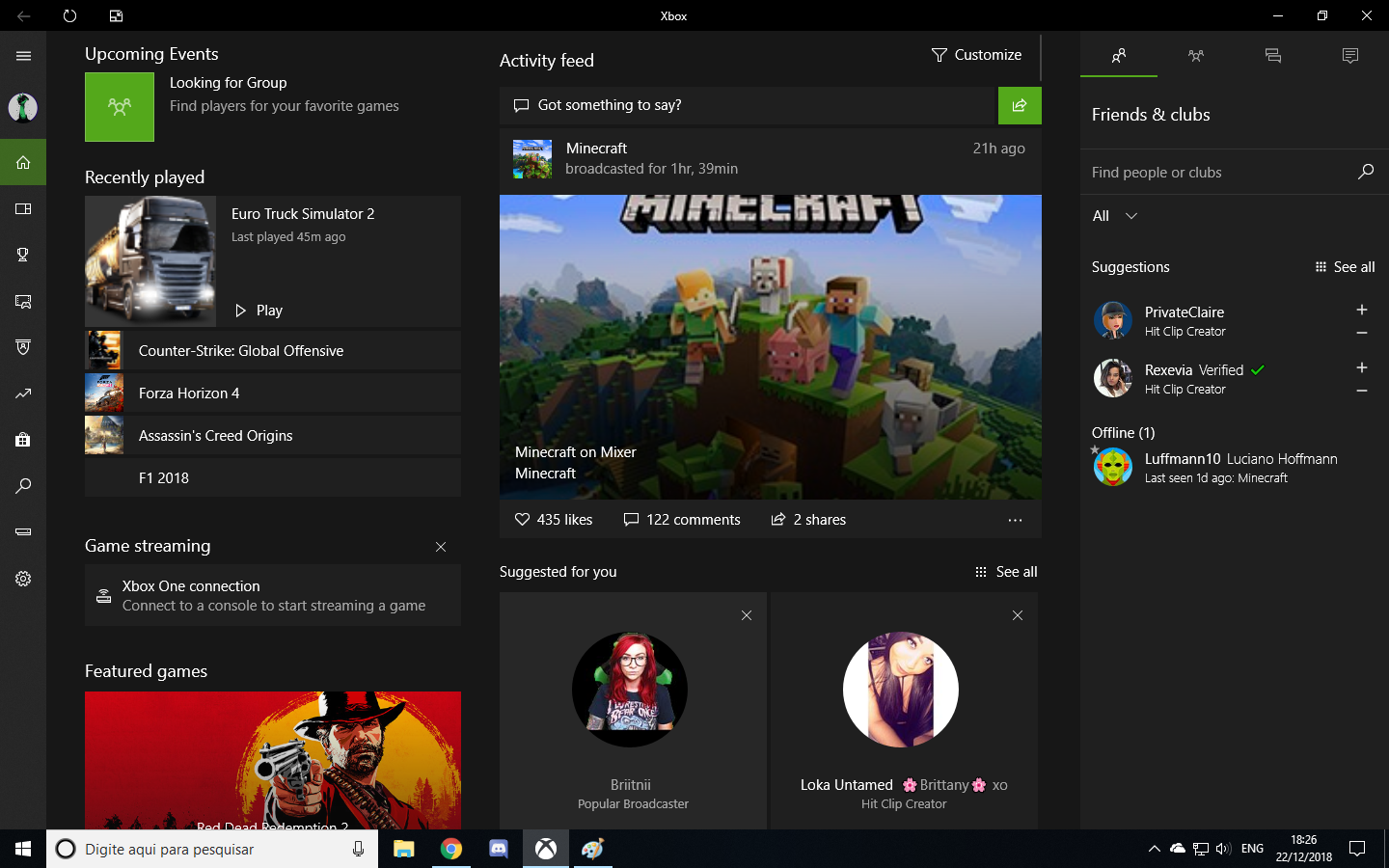Open Loka Untamed's profile picture

tap(901, 690)
